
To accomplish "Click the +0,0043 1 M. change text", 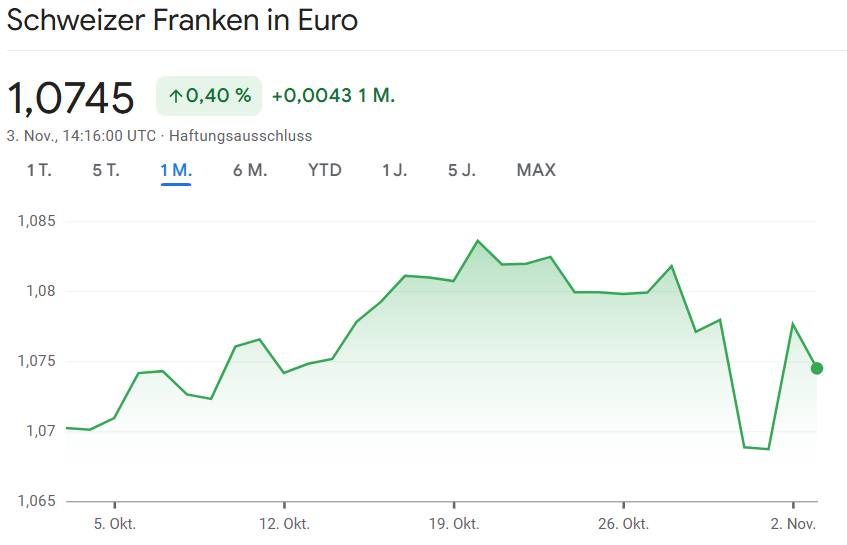I will pyautogui.click(x=333, y=96).
